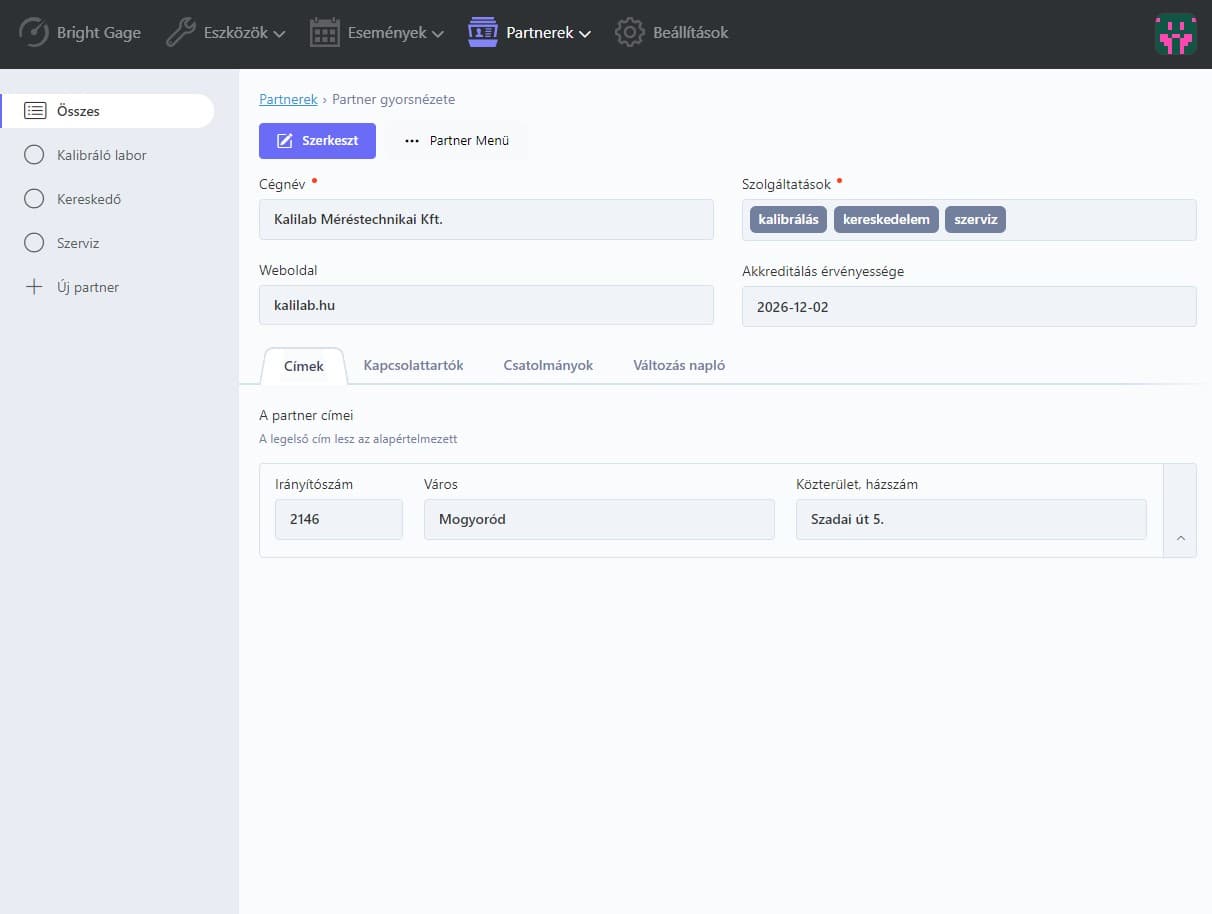
Task: Open the Változás napló tab
Action: [x=679, y=366]
